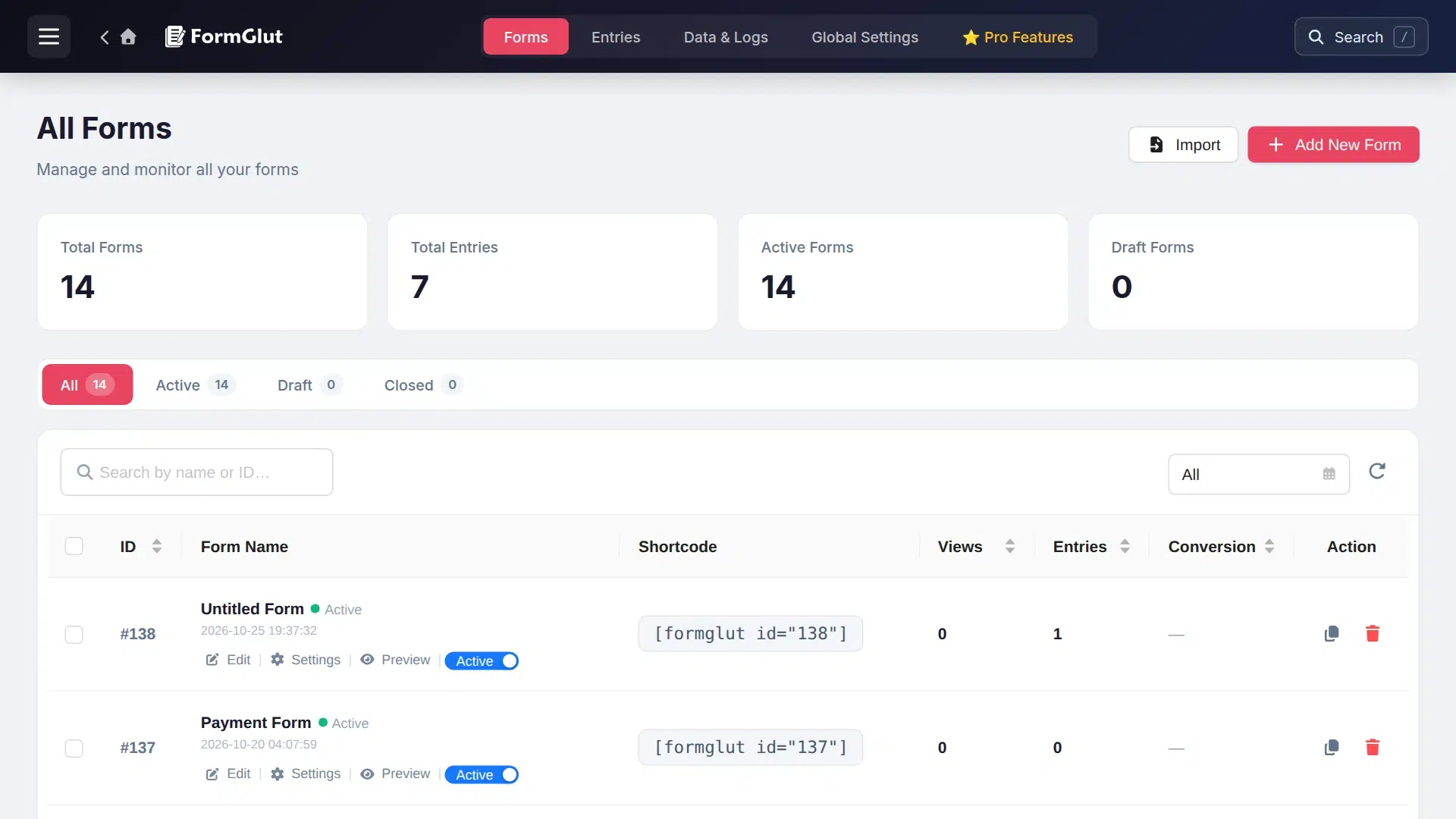1456x819 pixels.
Task: Open the Entries nav tab
Action: (x=616, y=36)
